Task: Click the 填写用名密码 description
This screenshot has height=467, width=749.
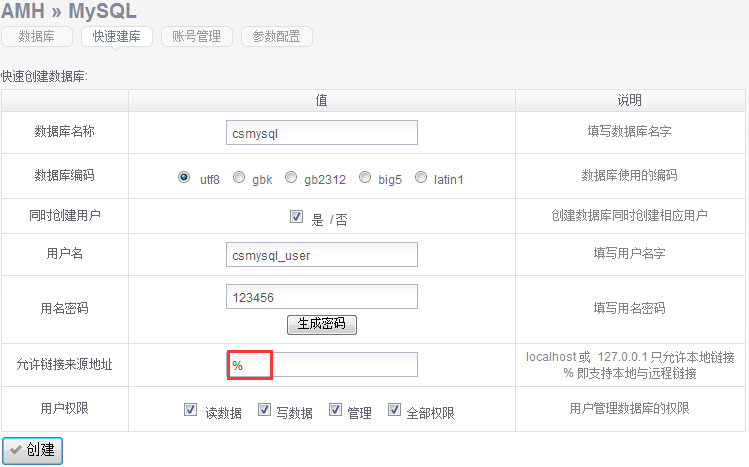Action: [x=630, y=308]
